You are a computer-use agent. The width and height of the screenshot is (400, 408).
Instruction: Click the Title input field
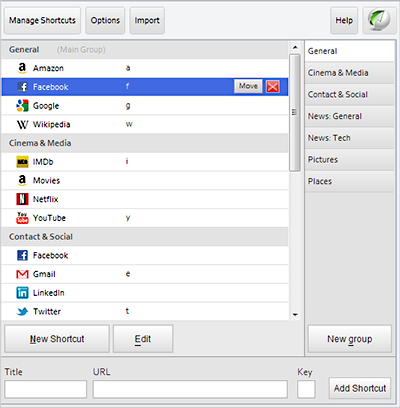click(x=46, y=389)
